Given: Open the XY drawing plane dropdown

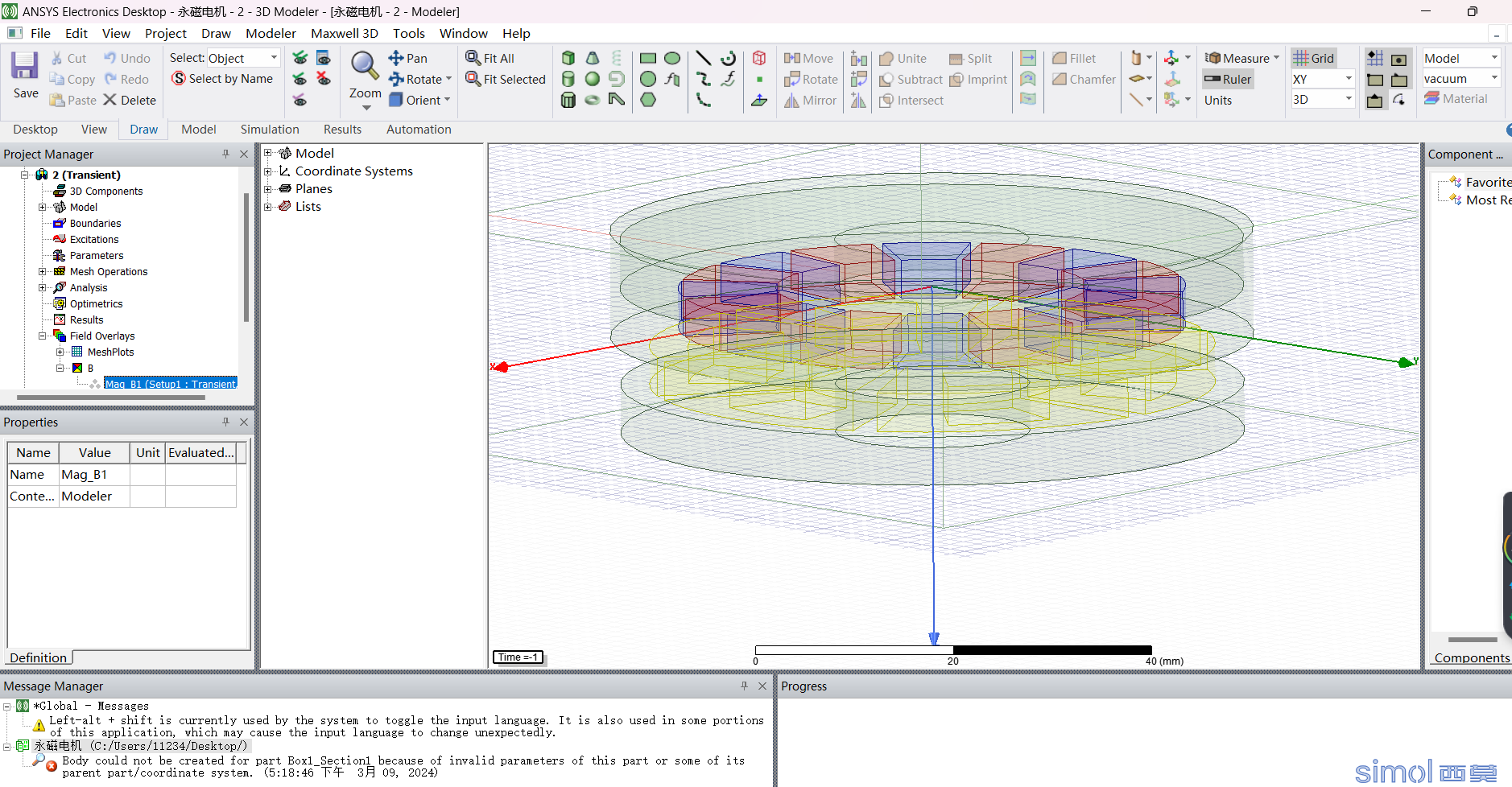Looking at the screenshot, I should pos(1349,79).
